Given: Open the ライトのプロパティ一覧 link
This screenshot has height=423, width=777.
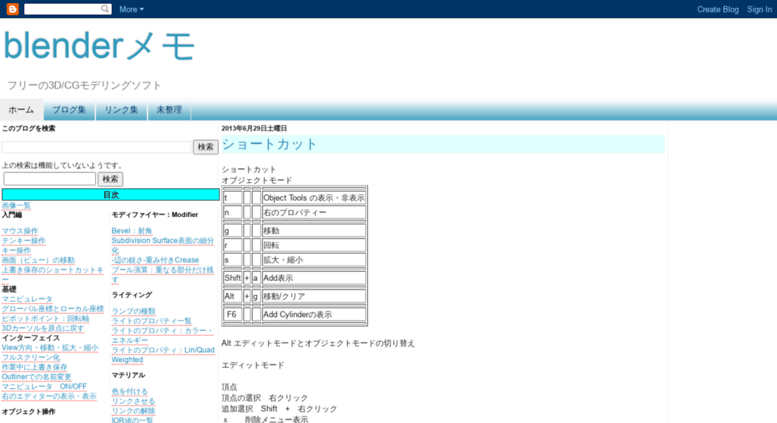Looking at the screenshot, I should point(151,321).
